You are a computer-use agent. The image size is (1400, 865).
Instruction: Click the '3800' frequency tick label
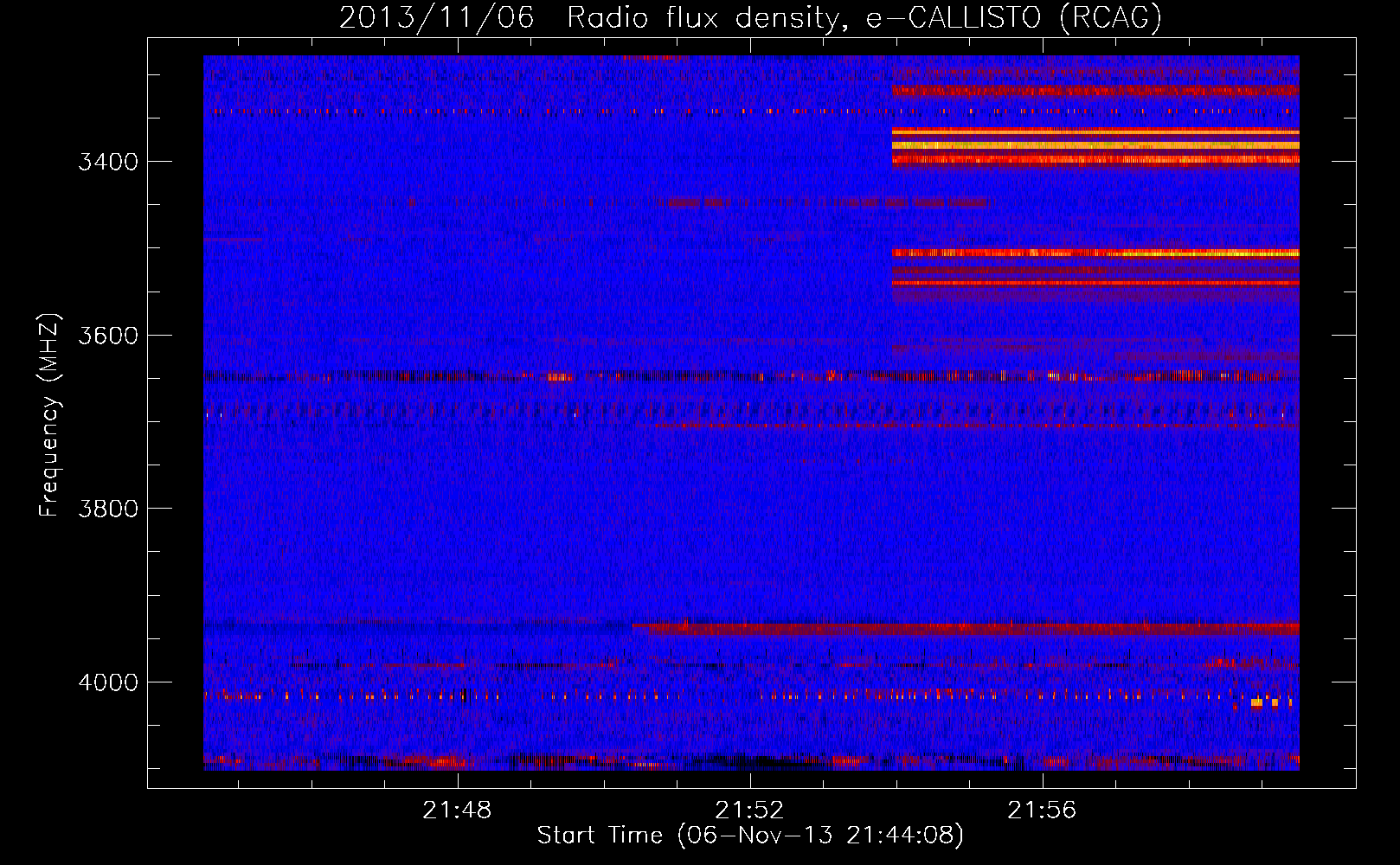108,509
